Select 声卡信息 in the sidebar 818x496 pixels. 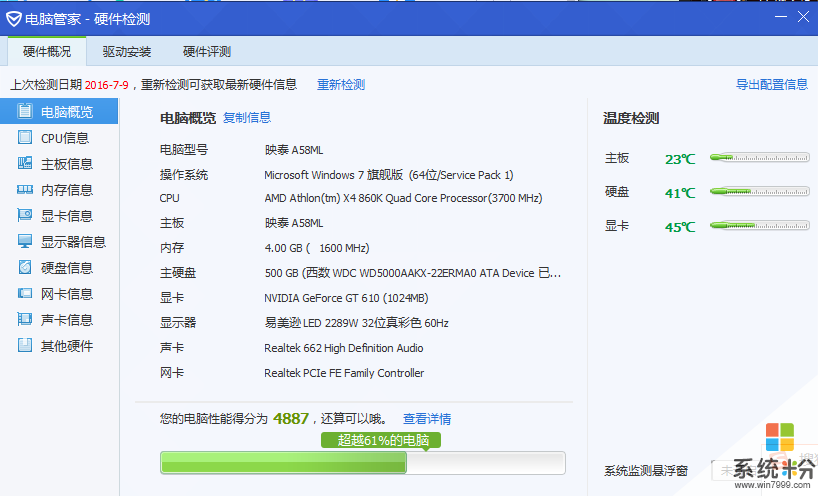pos(59,320)
